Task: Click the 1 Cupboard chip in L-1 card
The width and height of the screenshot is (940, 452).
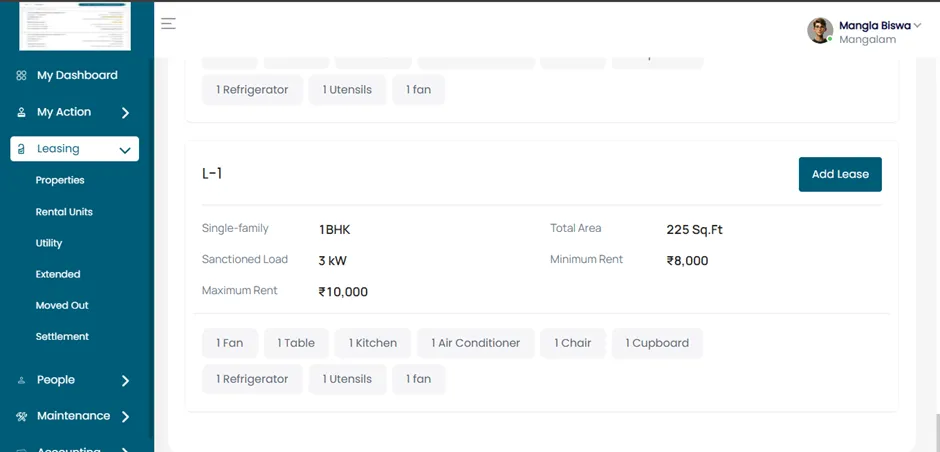Action: [657, 343]
